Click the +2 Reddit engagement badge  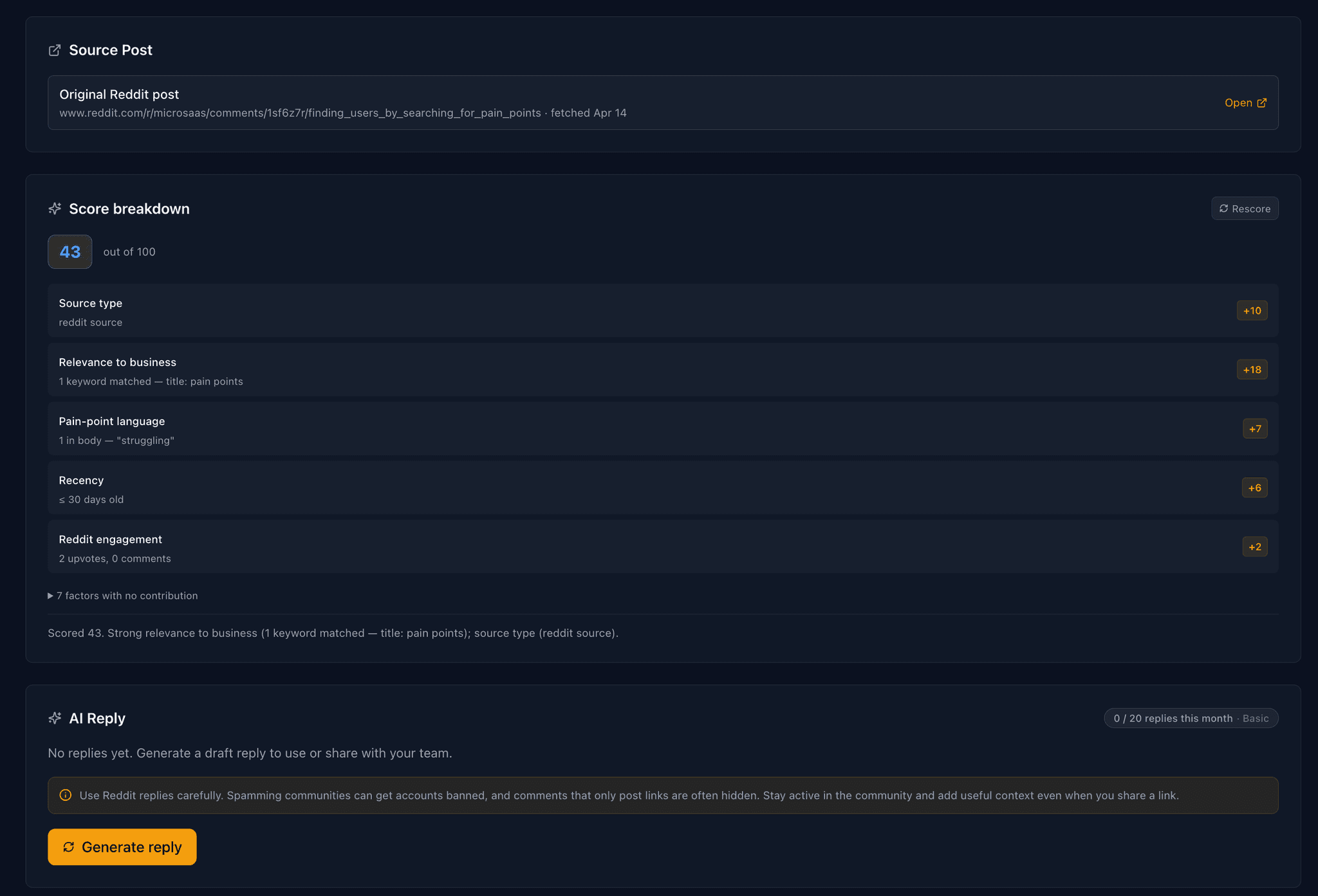point(1254,547)
